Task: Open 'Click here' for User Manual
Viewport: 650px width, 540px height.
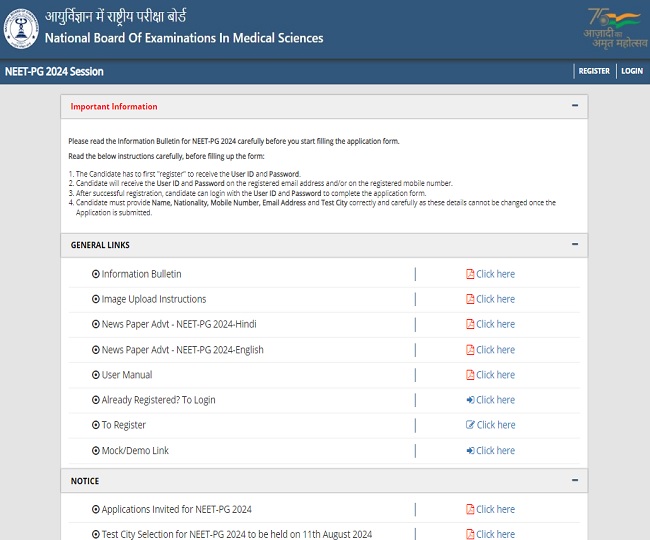Action: coord(495,375)
